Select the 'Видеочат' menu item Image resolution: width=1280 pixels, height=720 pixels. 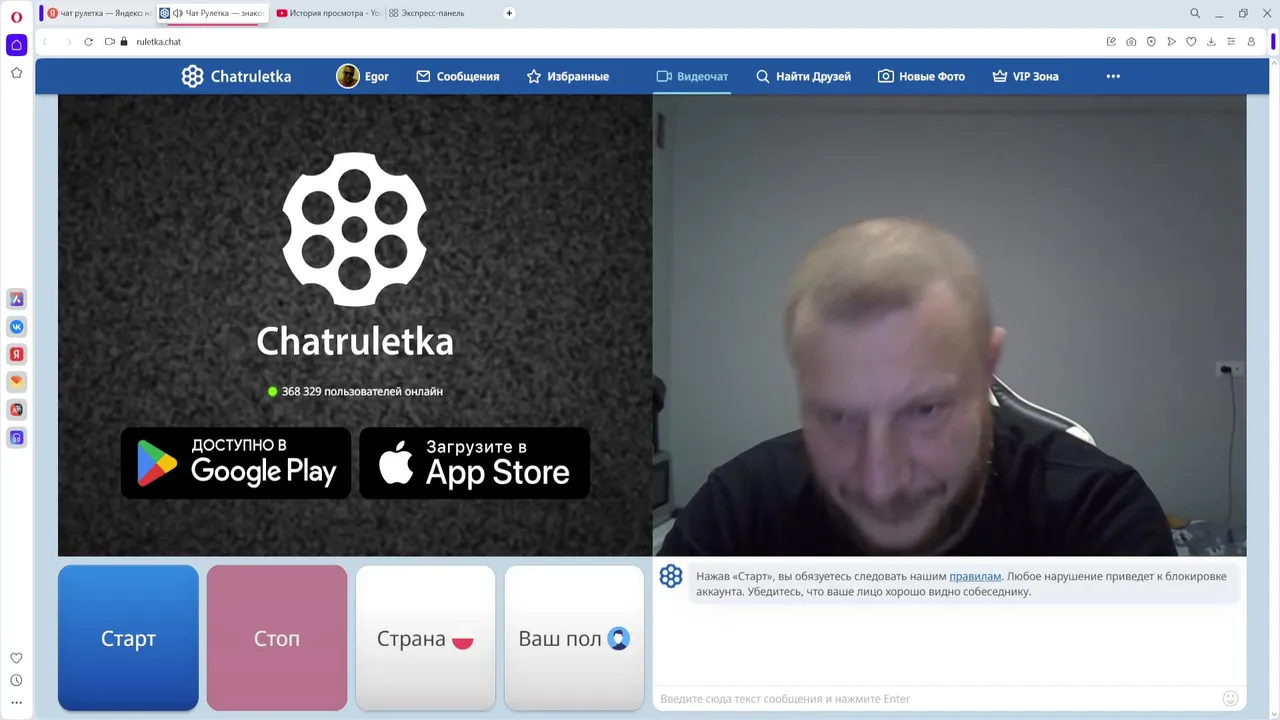[692, 76]
